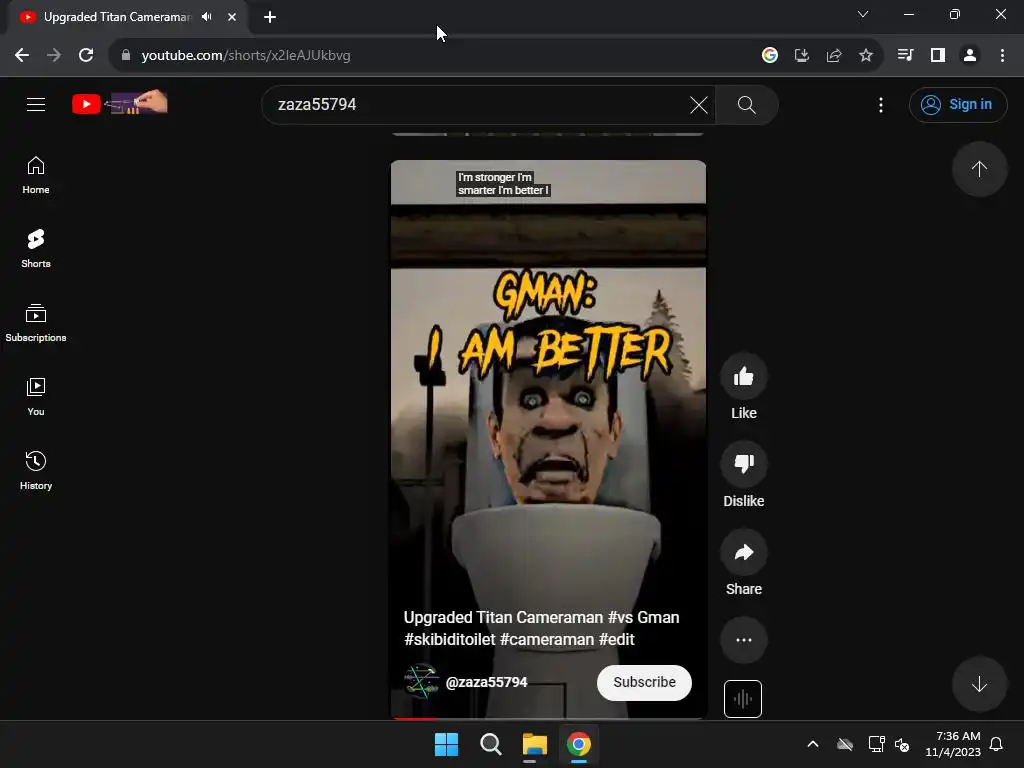Open the notification bell in the tray
This screenshot has height=768, width=1024.
997,744
